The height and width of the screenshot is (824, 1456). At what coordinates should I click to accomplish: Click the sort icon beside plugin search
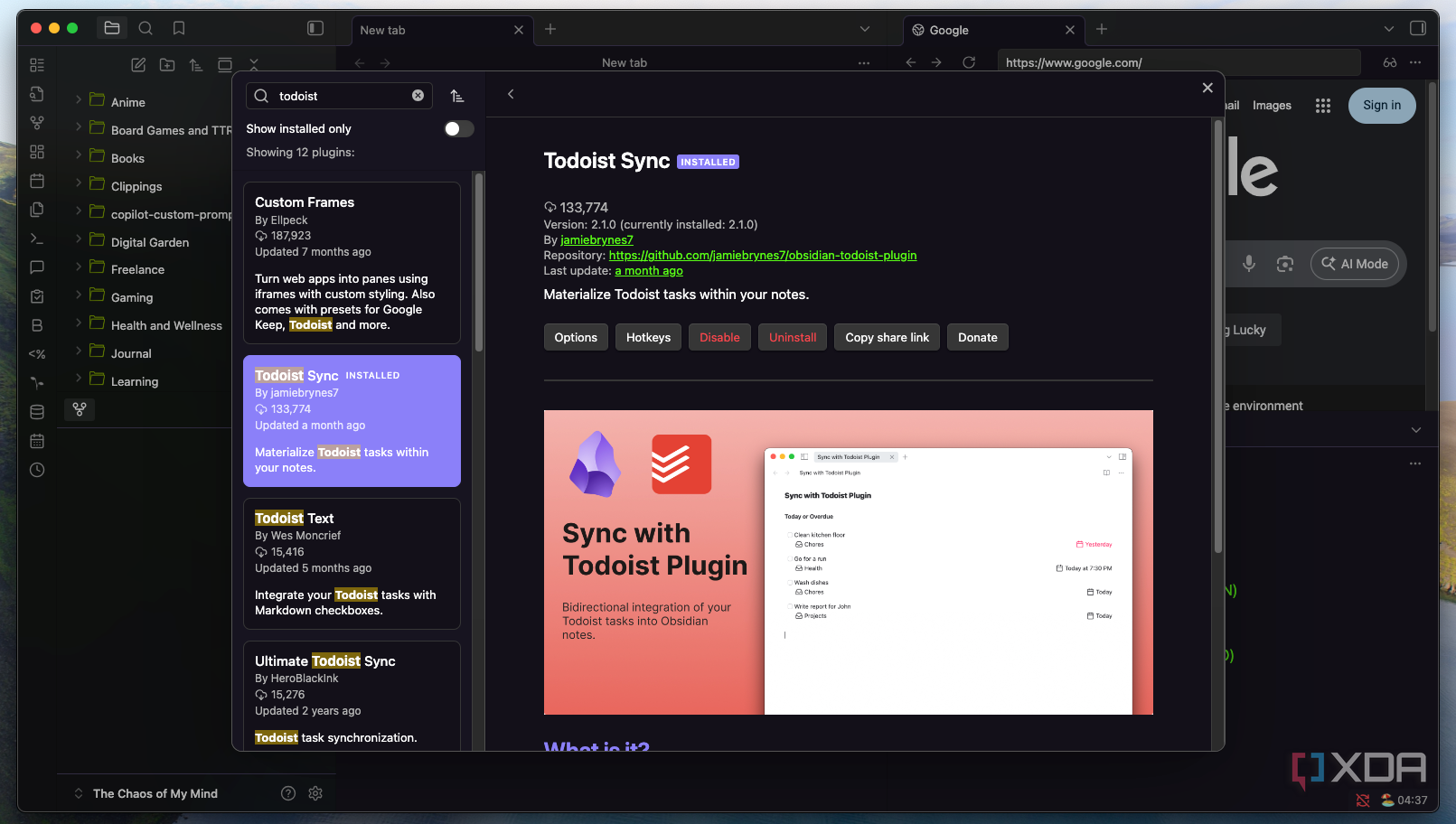pyautogui.click(x=457, y=96)
